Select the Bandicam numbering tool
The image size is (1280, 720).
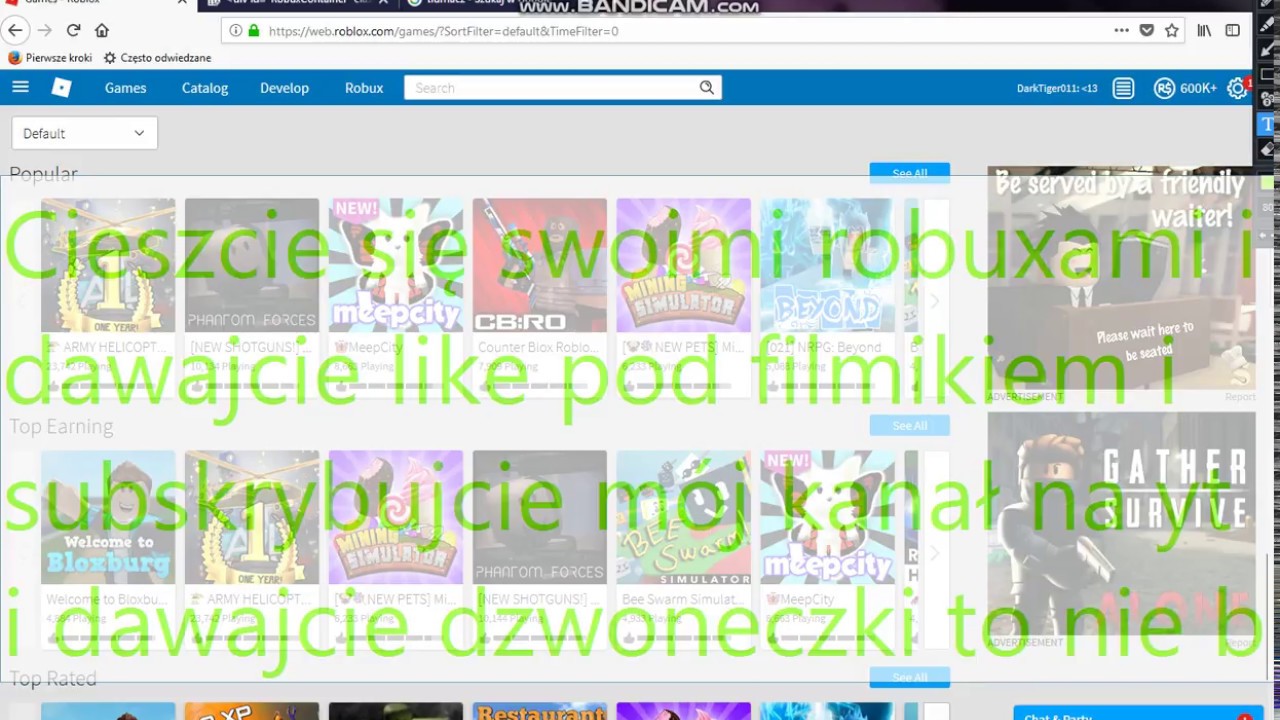point(1267,100)
